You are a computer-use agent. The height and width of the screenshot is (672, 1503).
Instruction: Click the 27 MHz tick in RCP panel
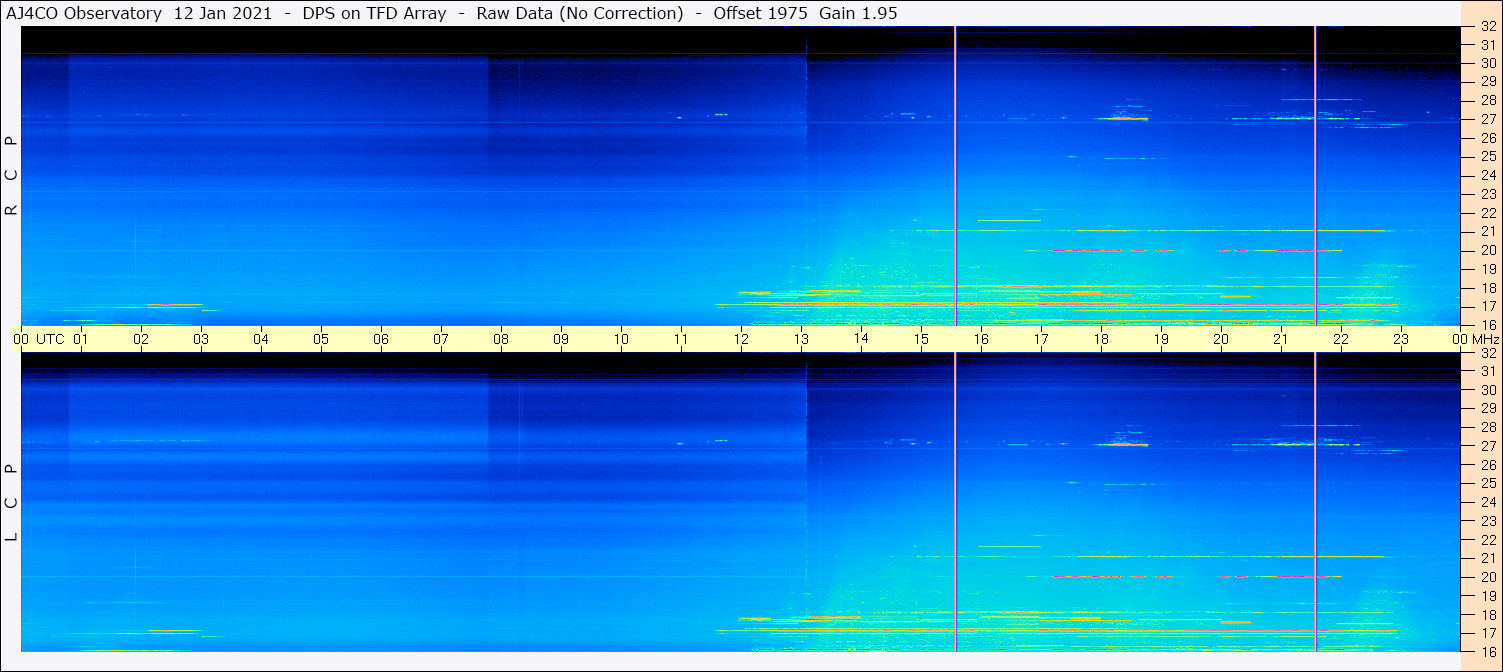[x=1488, y=119]
